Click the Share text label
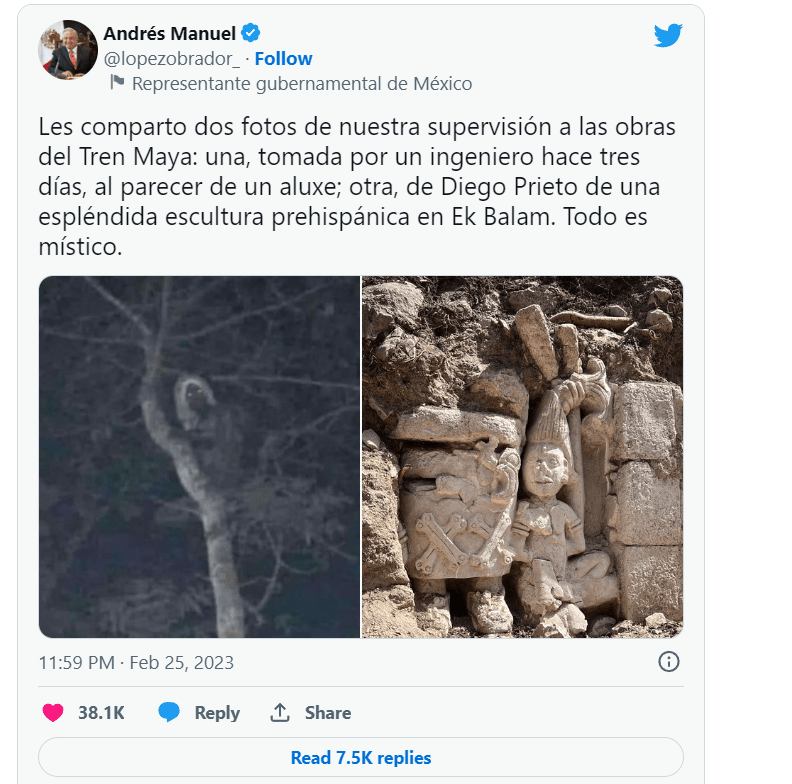This screenshot has width=792, height=784. (328, 712)
